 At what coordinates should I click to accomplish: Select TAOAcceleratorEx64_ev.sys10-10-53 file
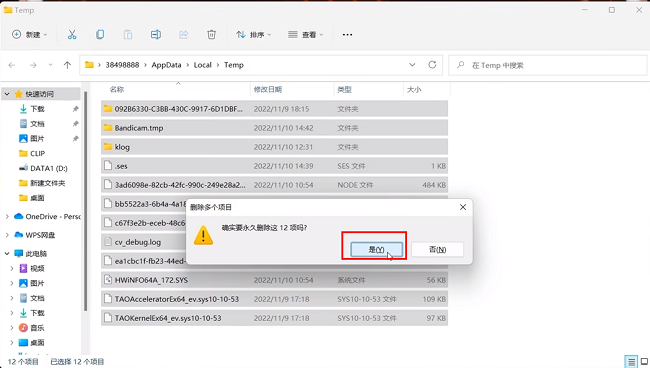pyautogui.click(x=274, y=299)
